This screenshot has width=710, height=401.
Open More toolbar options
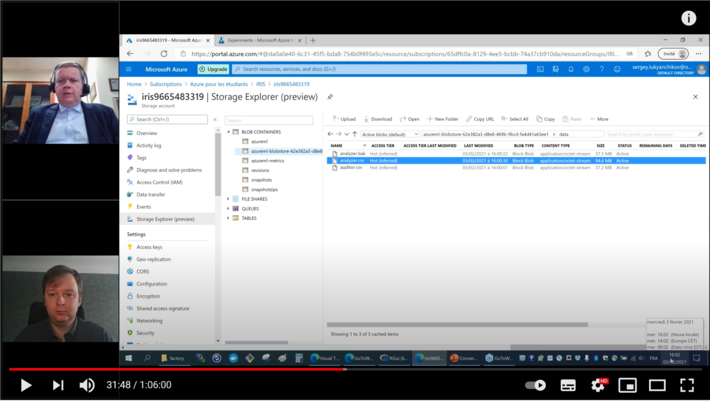click(x=599, y=119)
